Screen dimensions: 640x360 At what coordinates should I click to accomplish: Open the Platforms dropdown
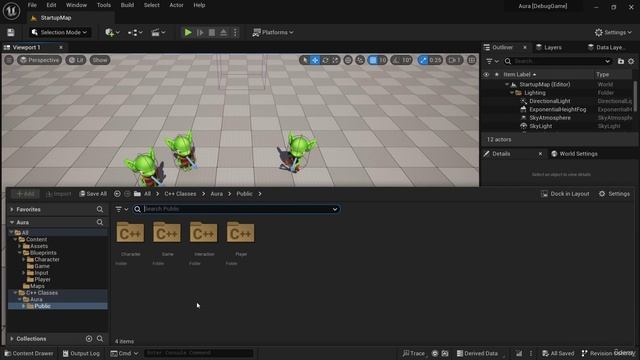pos(273,32)
